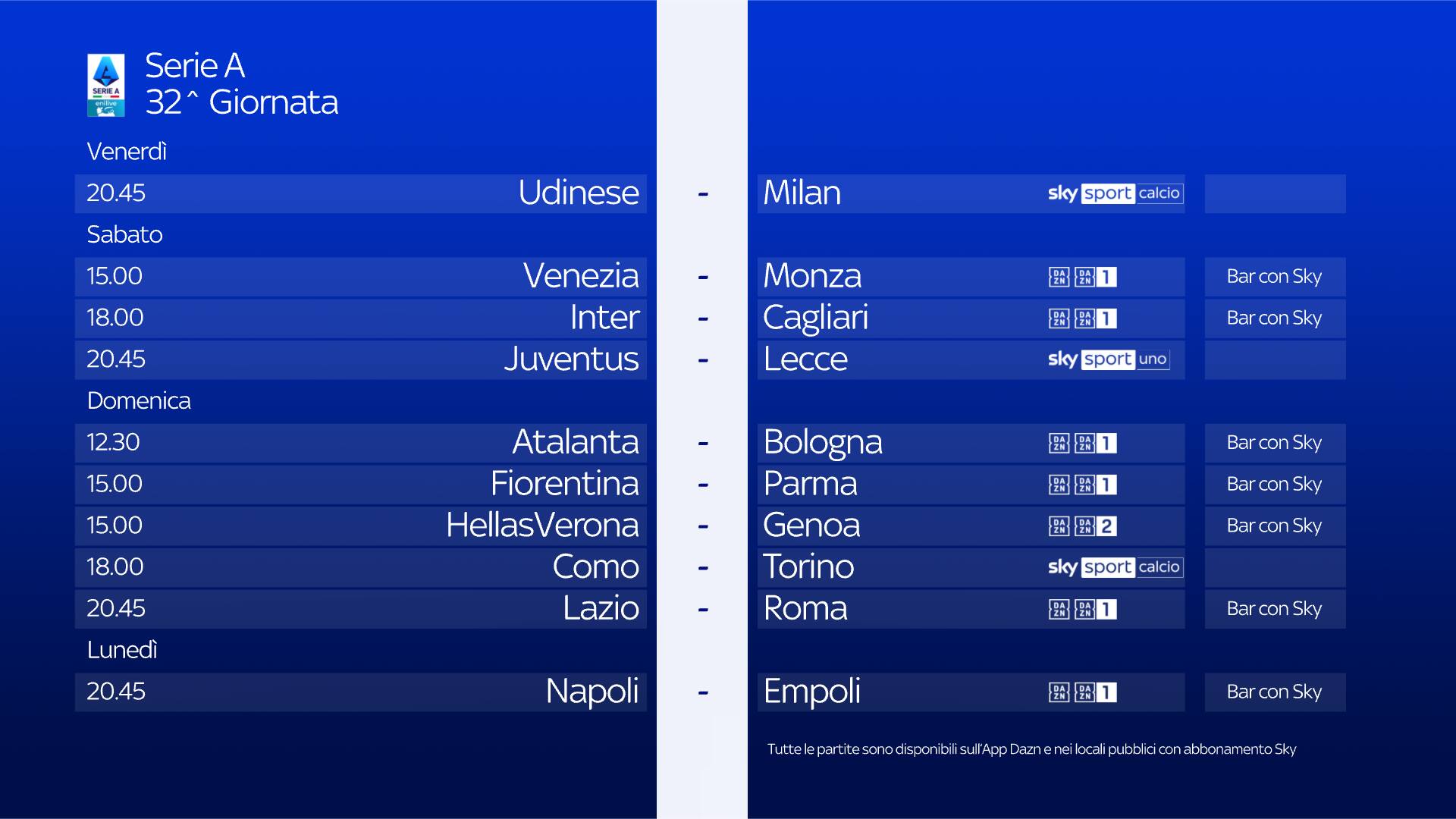This screenshot has height=819, width=1456.
Task: Click the Sky Sport Calcio logo beside Torino
Action: (x=1114, y=567)
